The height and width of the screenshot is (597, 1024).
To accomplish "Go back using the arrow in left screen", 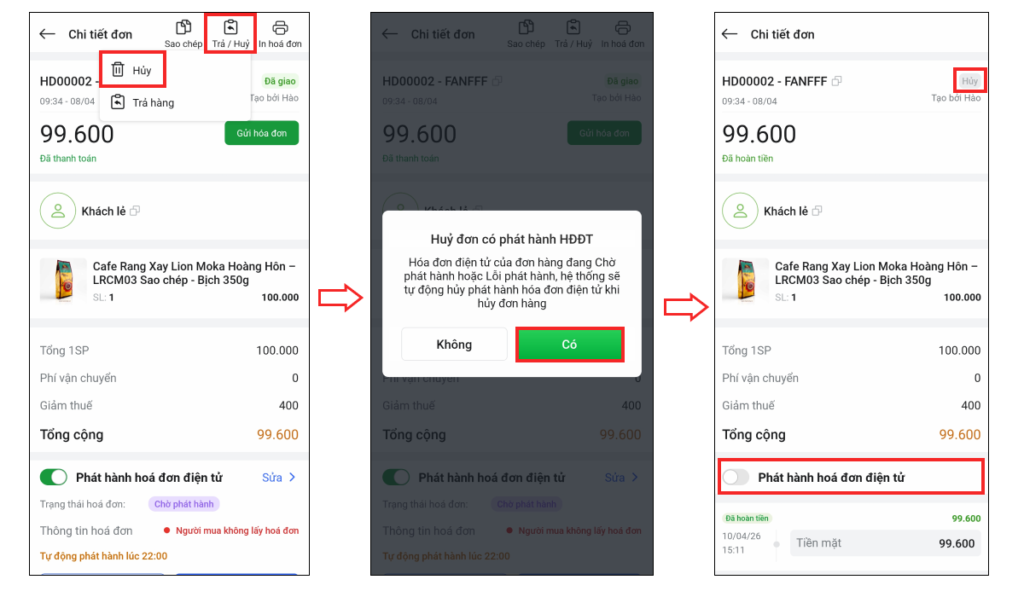I will coord(47,34).
